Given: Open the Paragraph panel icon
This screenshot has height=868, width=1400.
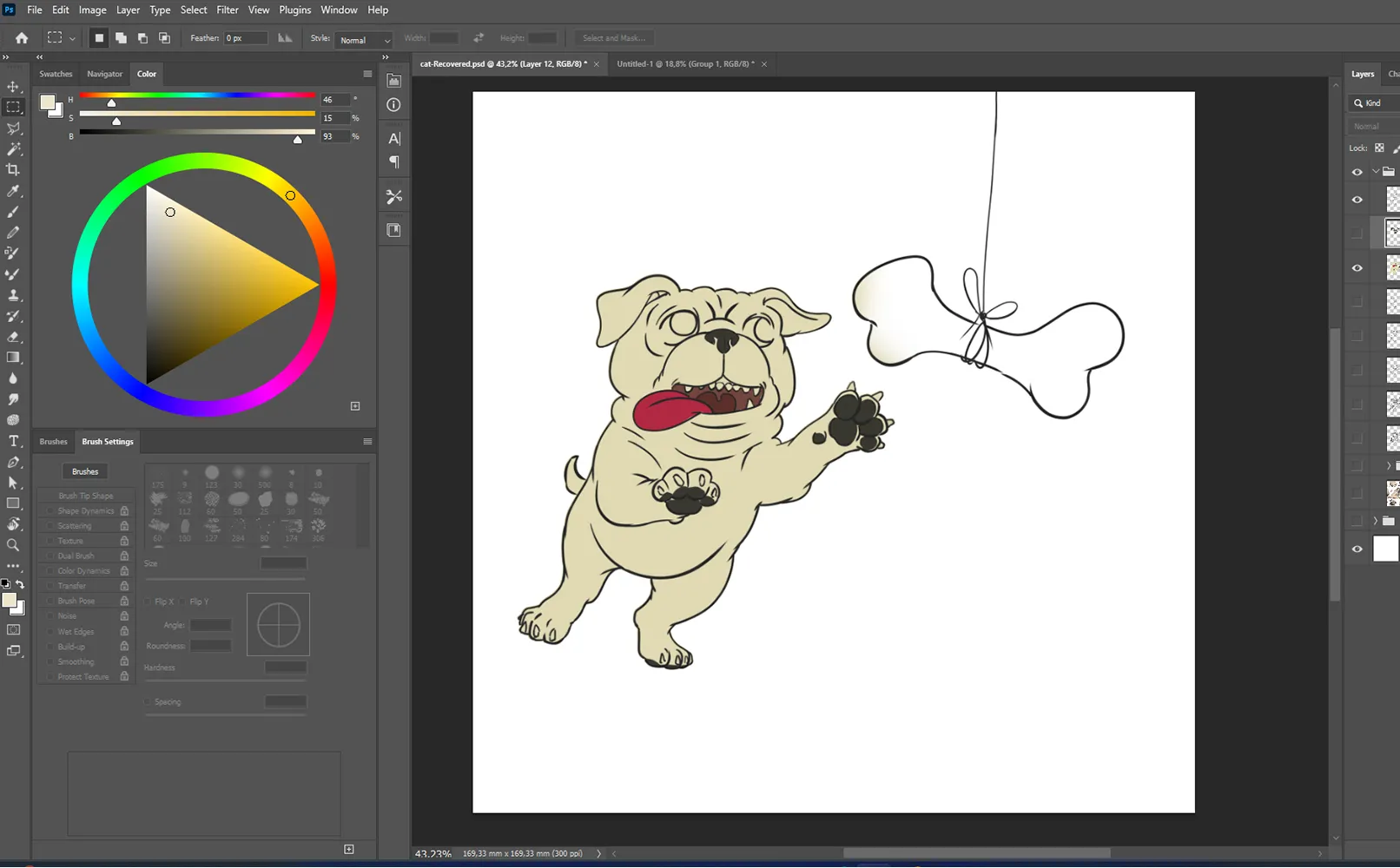Looking at the screenshot, I should click(394, 162).
